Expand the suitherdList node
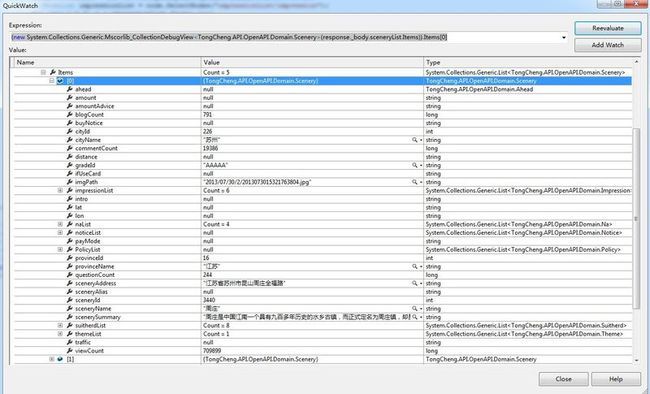This screenshot has width=650, height=394. 60,325
